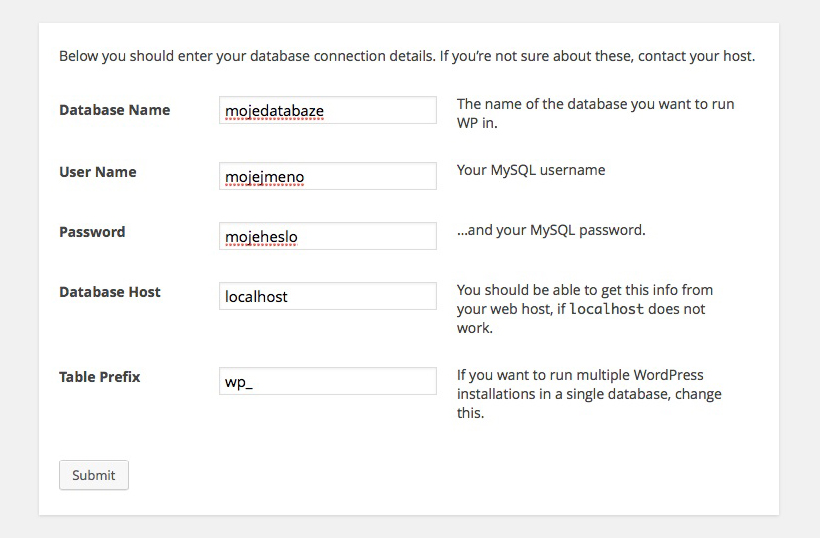Click the Database Name input field
Screen dimensions: 820x538
click(327, 110)
